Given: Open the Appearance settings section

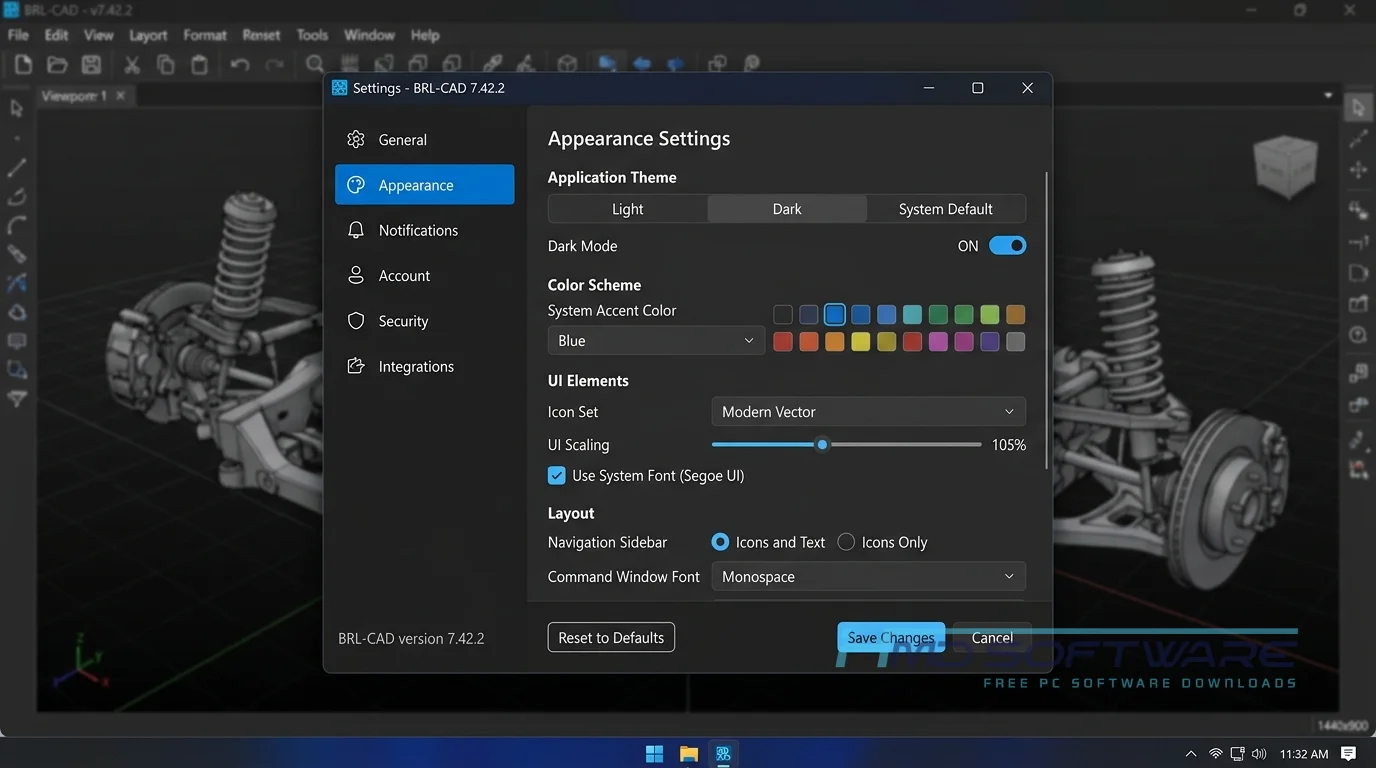Looking at the screenshot, I should tap(425, 185).
